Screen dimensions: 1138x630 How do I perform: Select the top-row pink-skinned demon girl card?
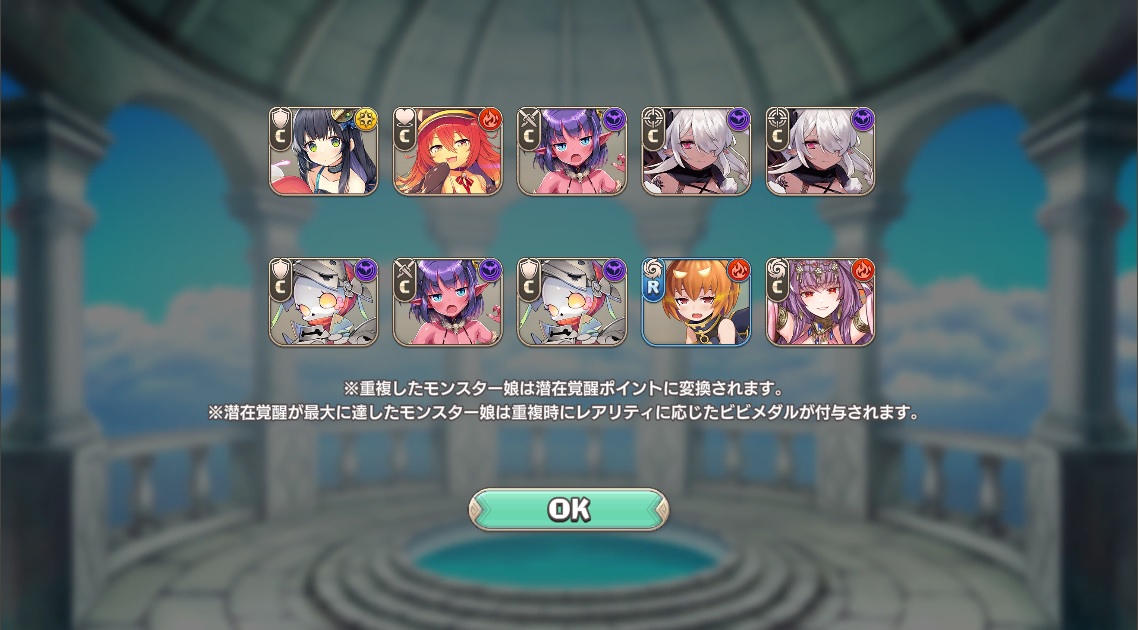(571, 152)
